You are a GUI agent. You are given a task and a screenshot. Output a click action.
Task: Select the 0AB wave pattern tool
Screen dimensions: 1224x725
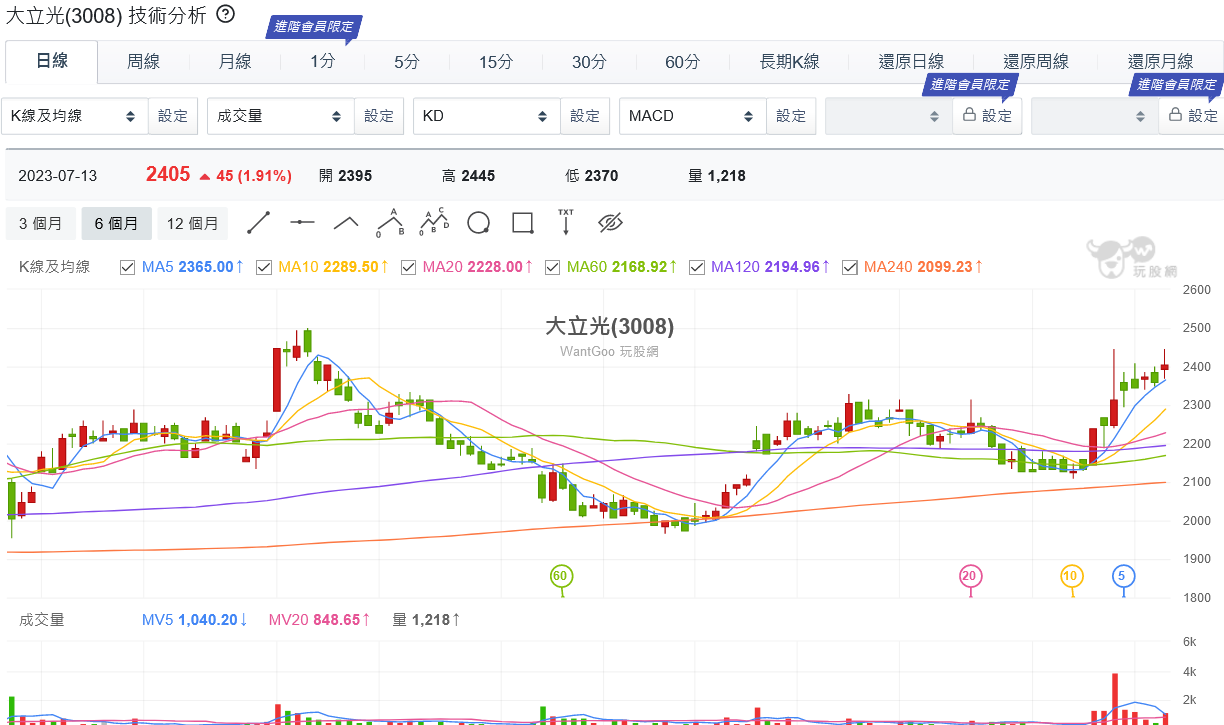coord(390,222)
